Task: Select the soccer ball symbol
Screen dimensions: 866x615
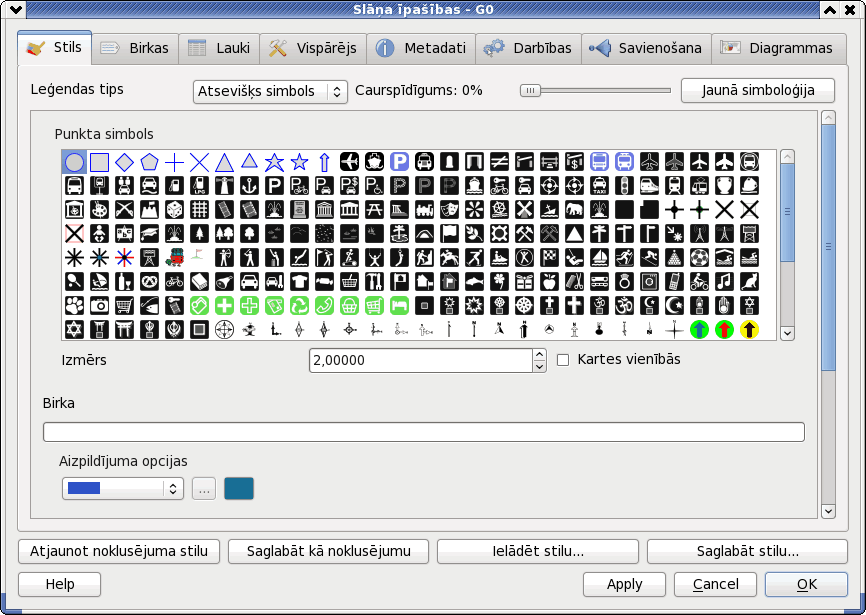Action: tap(700, 257)
